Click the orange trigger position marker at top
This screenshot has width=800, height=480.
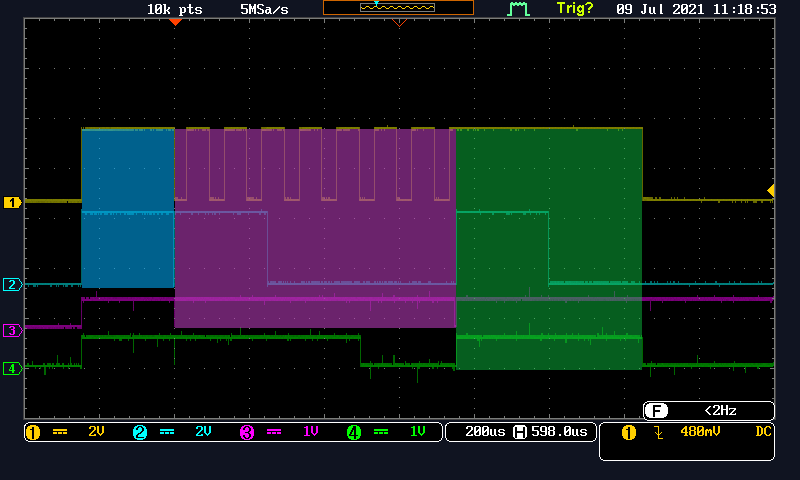coord(175,22)
